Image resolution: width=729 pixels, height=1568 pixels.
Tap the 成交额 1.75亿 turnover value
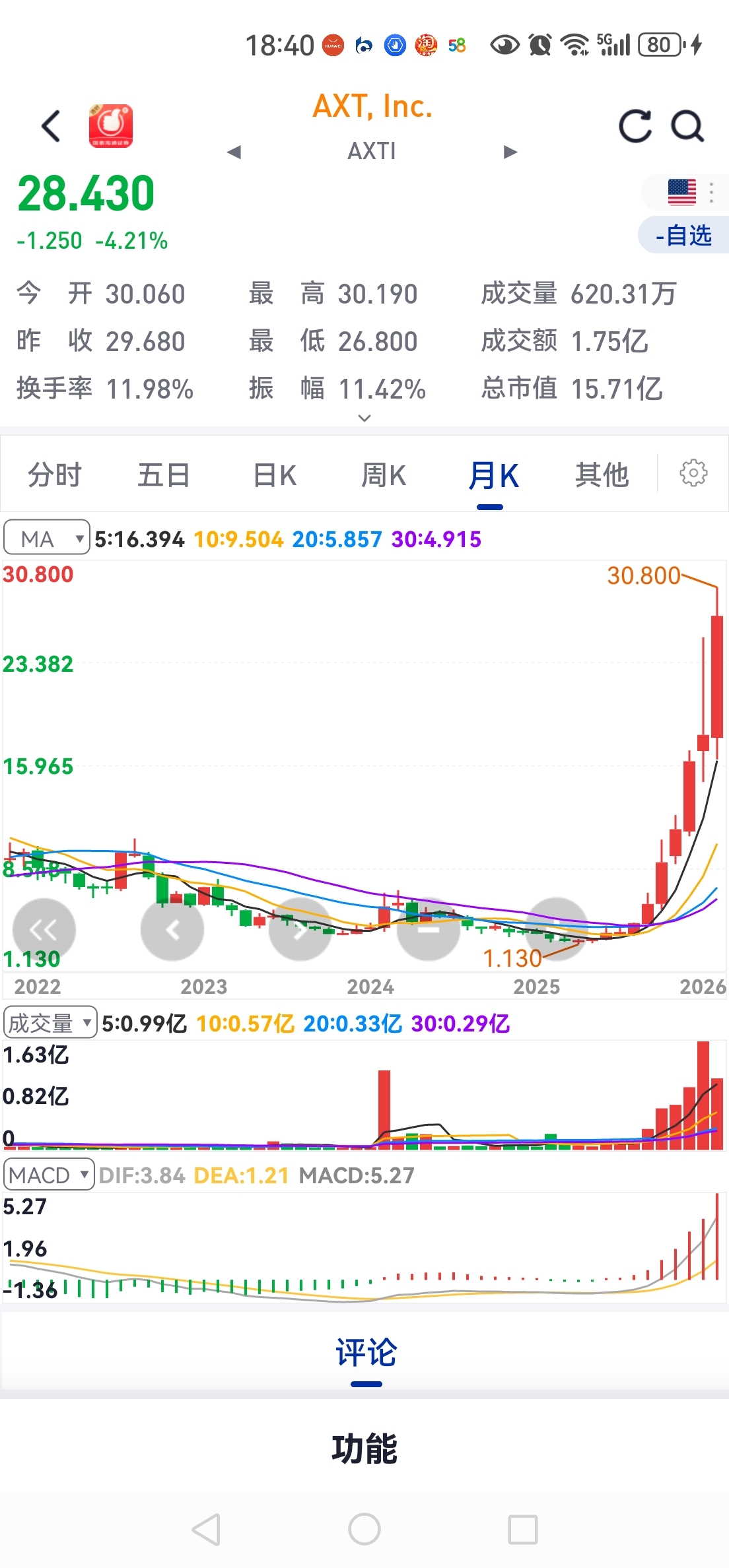[565, 341]
